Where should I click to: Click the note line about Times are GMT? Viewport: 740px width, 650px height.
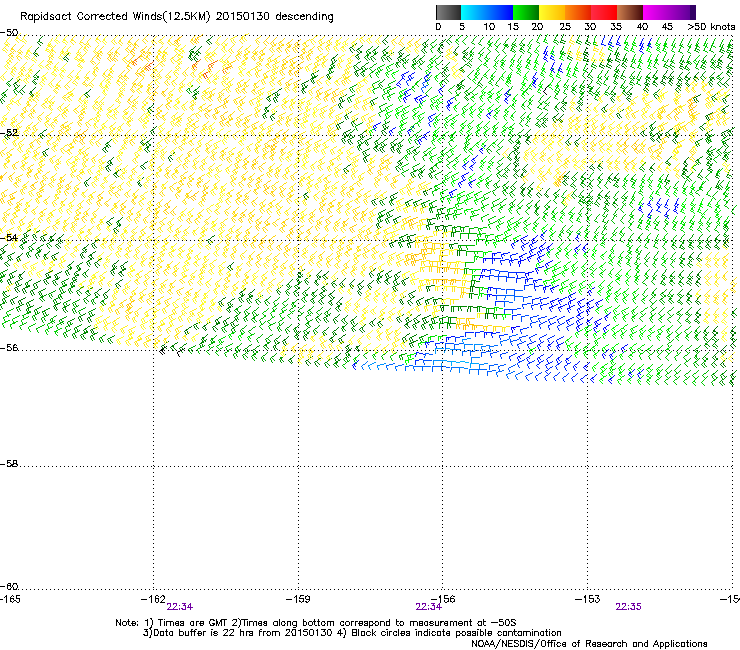(316, 623)
